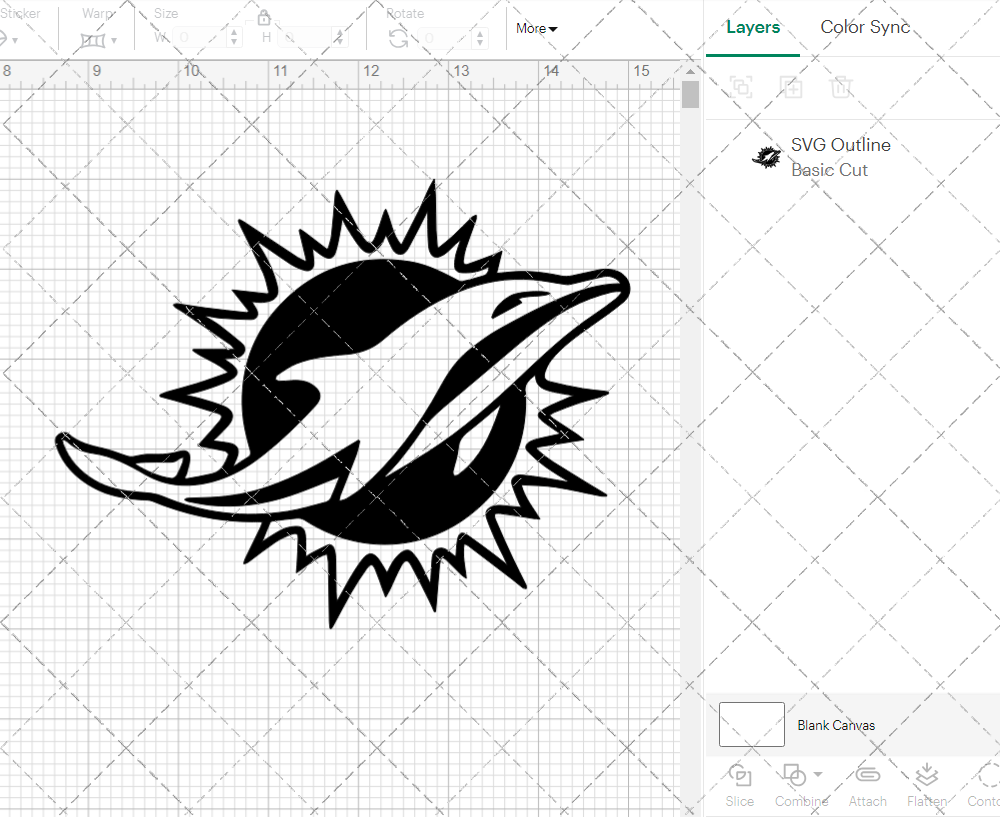This screenshot has height=817, width=1000.
Task: Click the Contour icon
Action: coord(985,776)
